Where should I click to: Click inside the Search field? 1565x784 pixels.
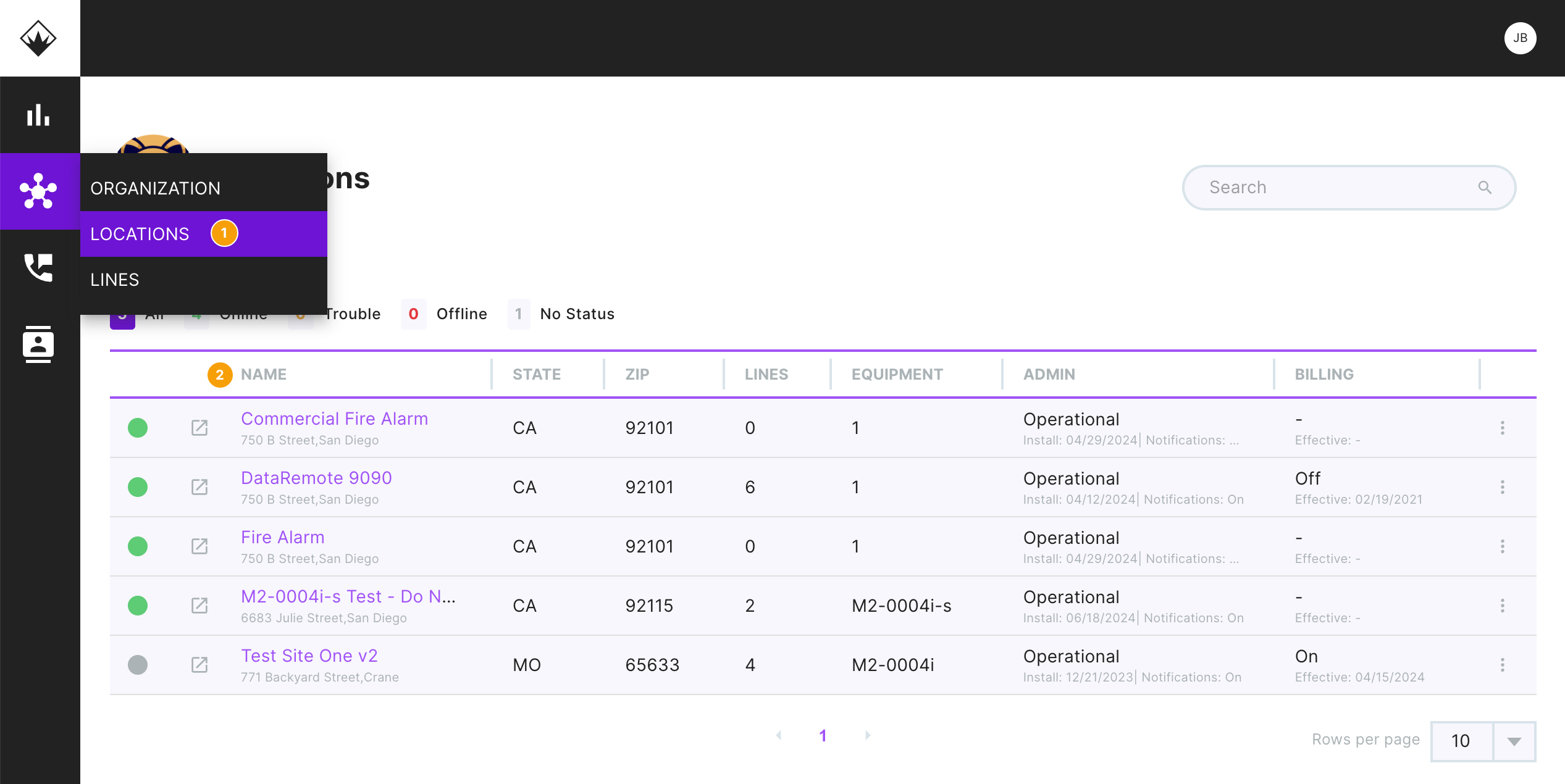coord(1328,187)
